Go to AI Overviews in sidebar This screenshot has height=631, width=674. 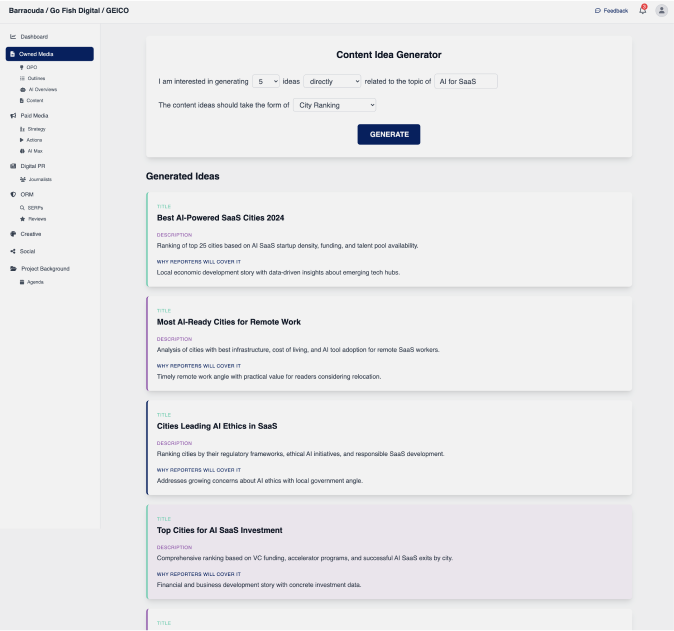42,89
